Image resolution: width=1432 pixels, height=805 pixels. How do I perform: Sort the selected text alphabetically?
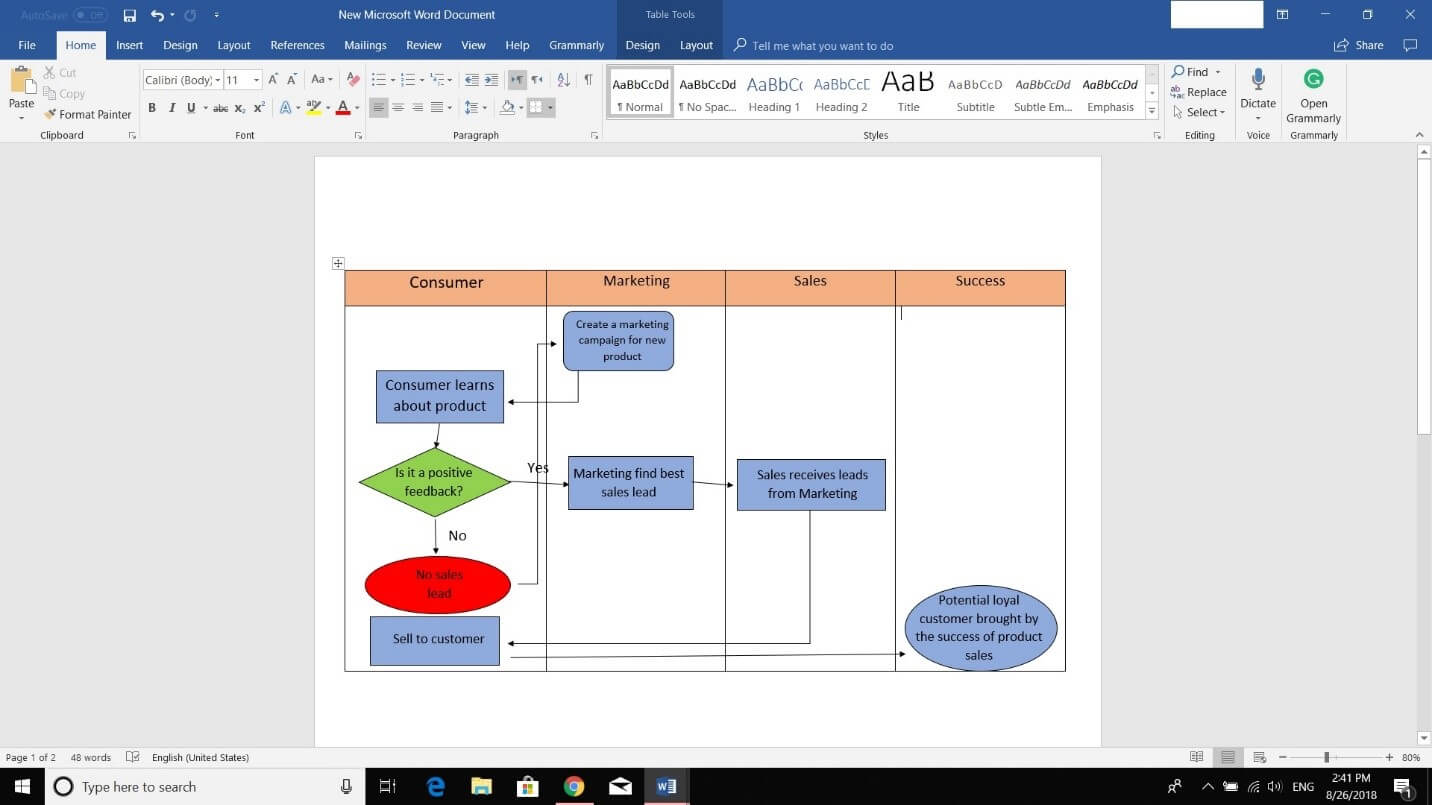(x=561, y=79)
